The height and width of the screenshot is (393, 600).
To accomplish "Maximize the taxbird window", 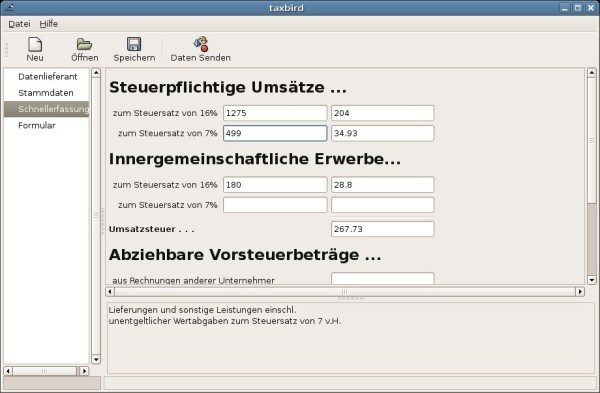I will [578, 8].
